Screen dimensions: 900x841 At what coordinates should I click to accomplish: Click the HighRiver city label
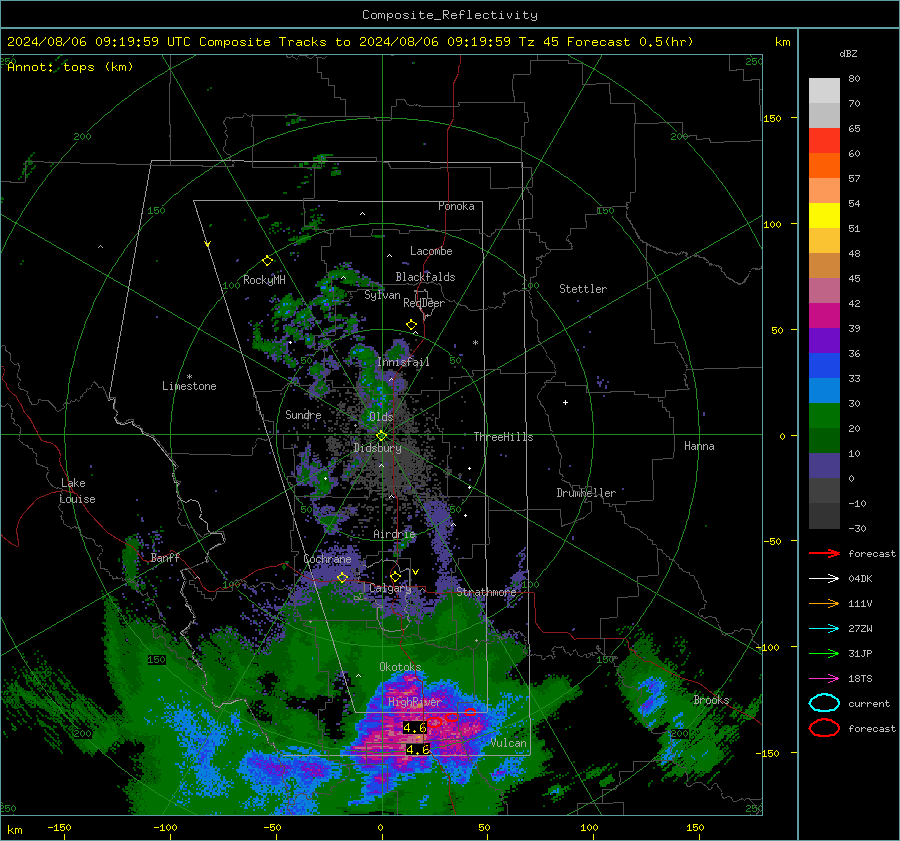[414, 702]
